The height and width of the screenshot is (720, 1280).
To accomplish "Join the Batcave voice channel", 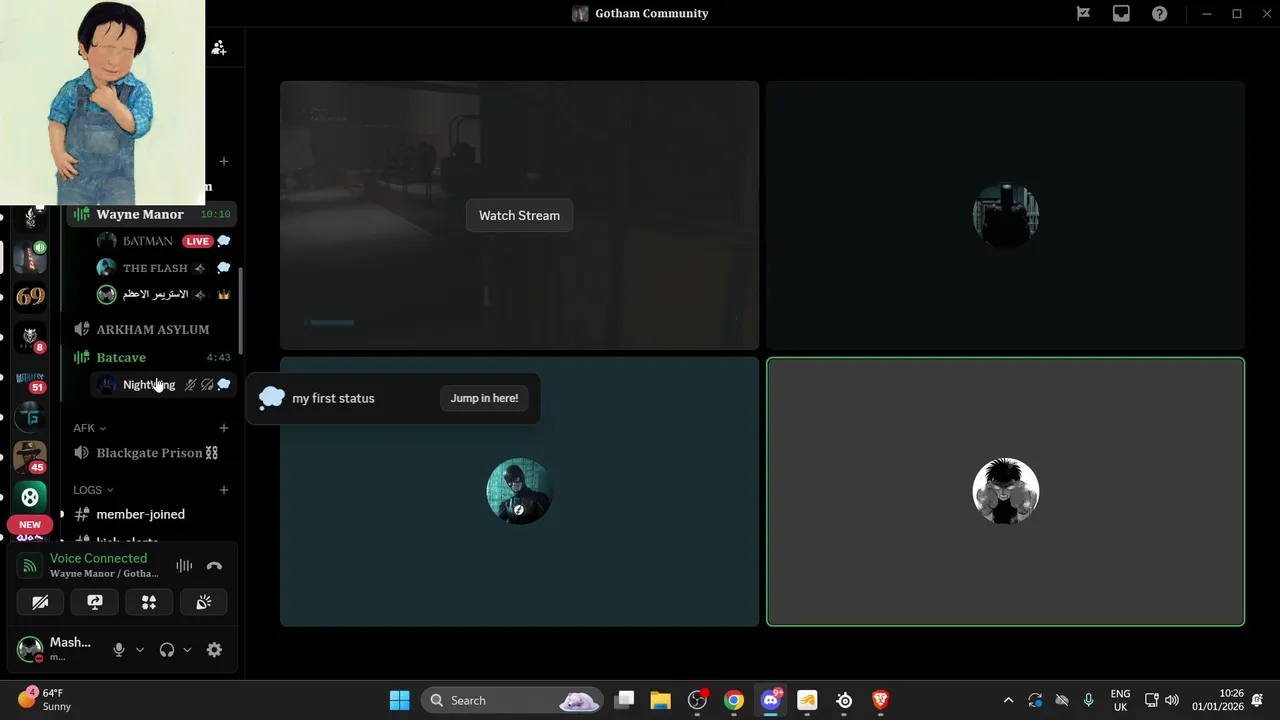I will coord(150,357).
